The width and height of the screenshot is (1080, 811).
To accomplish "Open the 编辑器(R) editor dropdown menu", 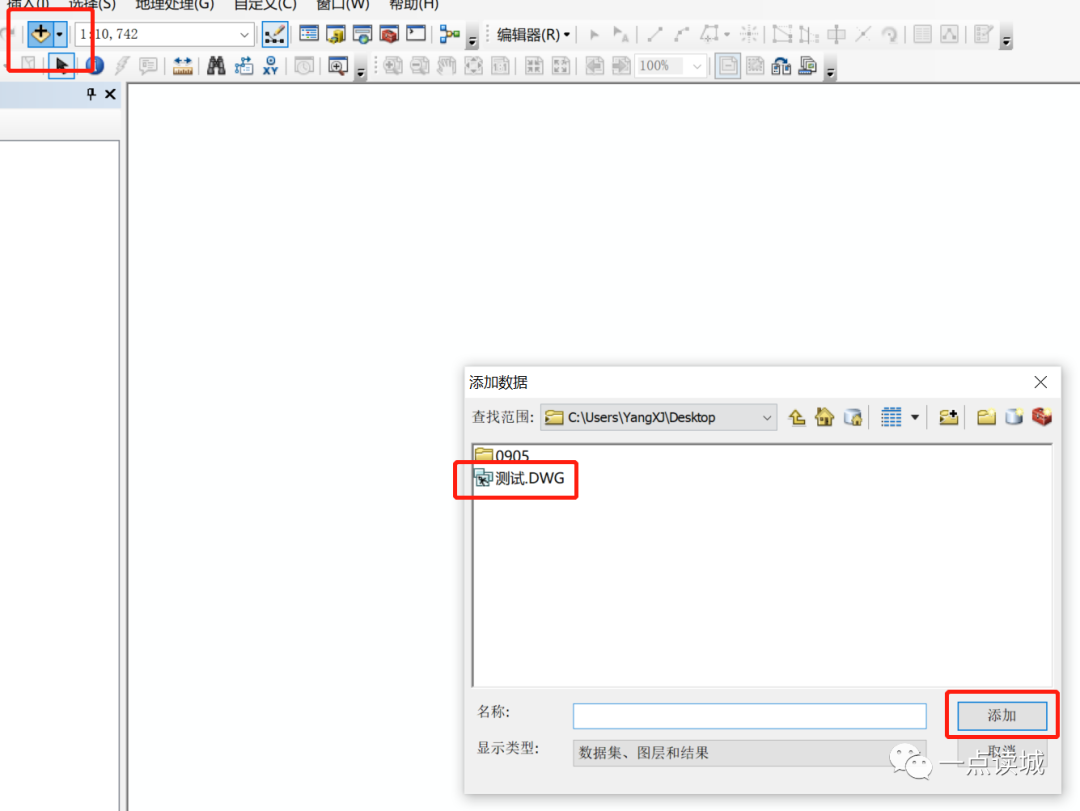I will click(533, 34).
